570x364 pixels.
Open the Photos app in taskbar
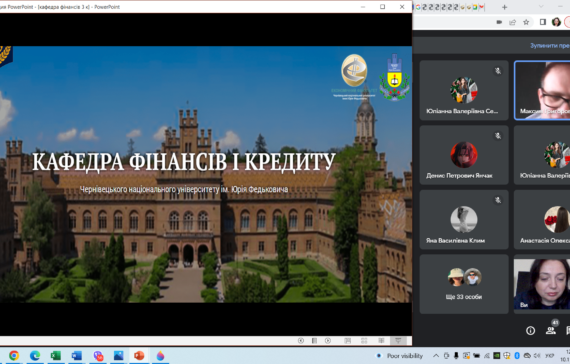point(119,356)
